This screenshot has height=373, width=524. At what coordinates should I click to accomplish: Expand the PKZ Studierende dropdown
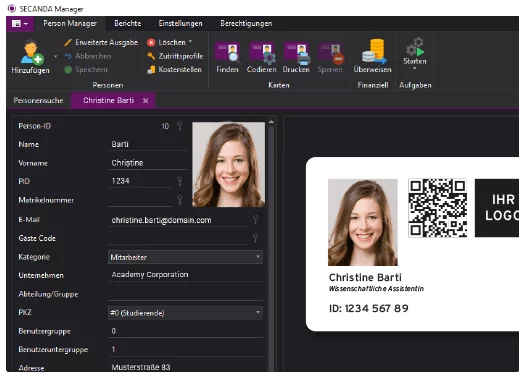[185, 313]
